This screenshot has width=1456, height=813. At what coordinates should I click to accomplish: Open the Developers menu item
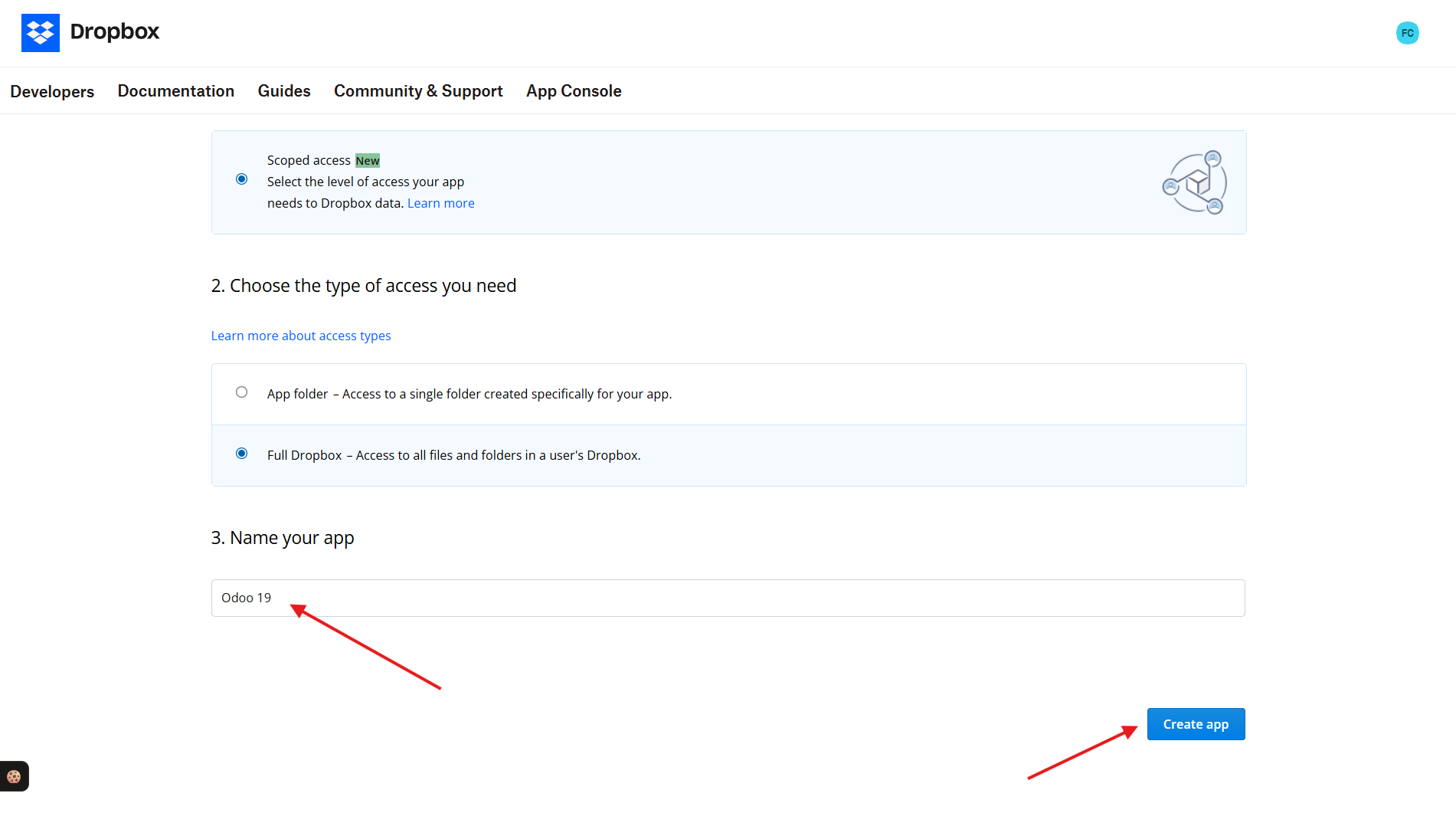pos(52,91)
